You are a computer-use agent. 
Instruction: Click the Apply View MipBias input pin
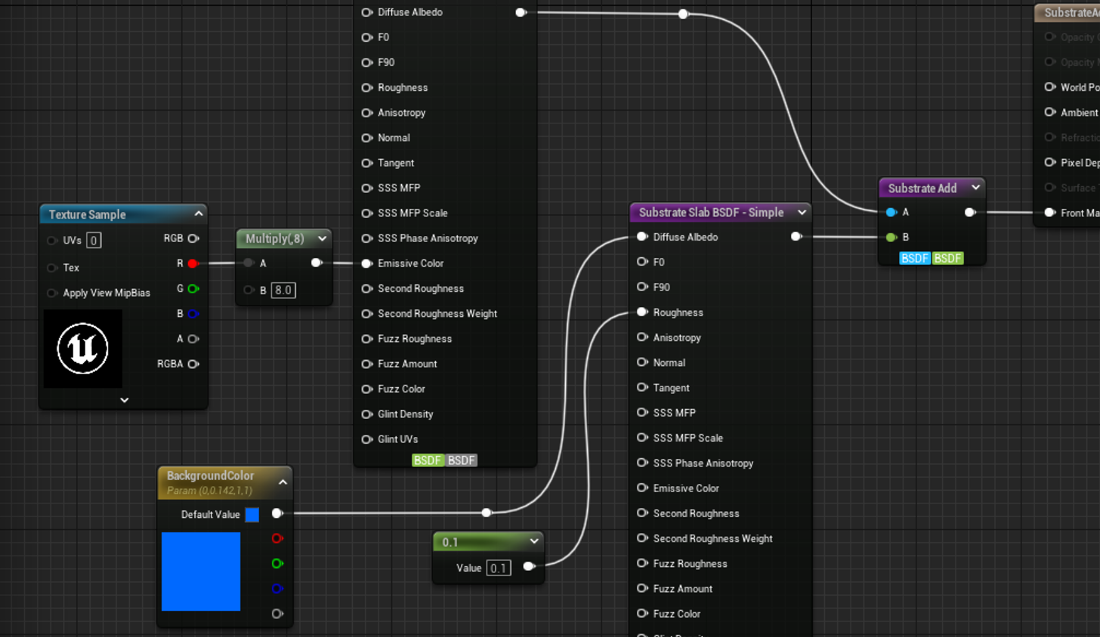(51, 293)
